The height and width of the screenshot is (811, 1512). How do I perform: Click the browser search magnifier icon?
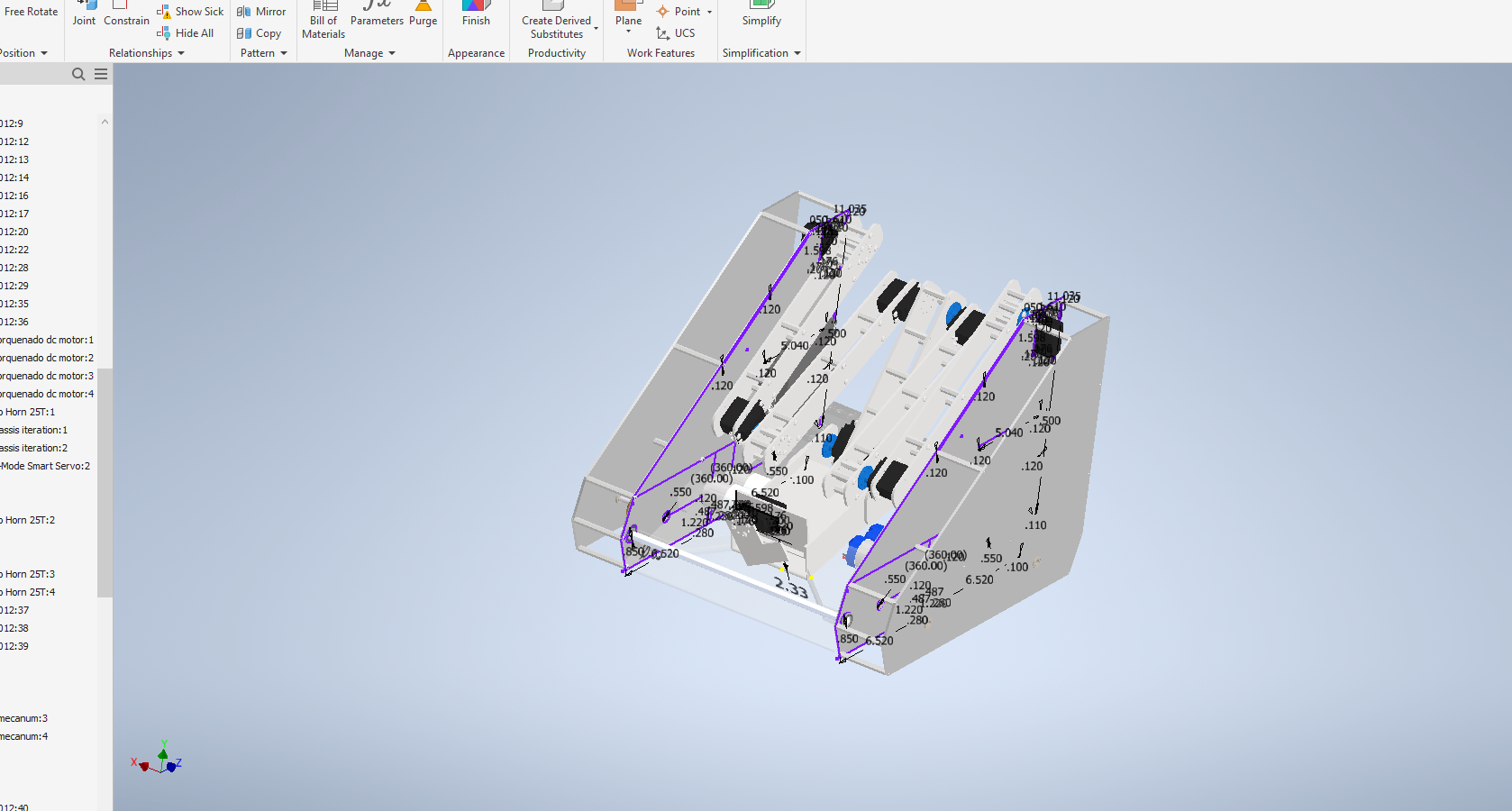pos(78,74)
